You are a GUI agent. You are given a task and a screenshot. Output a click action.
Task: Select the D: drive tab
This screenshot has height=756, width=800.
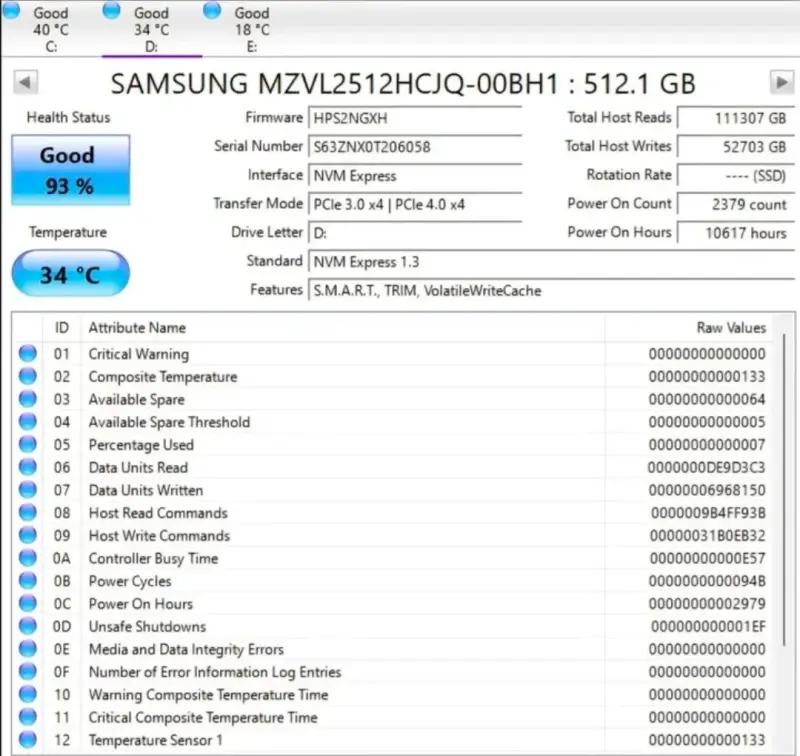coord(152,28)
